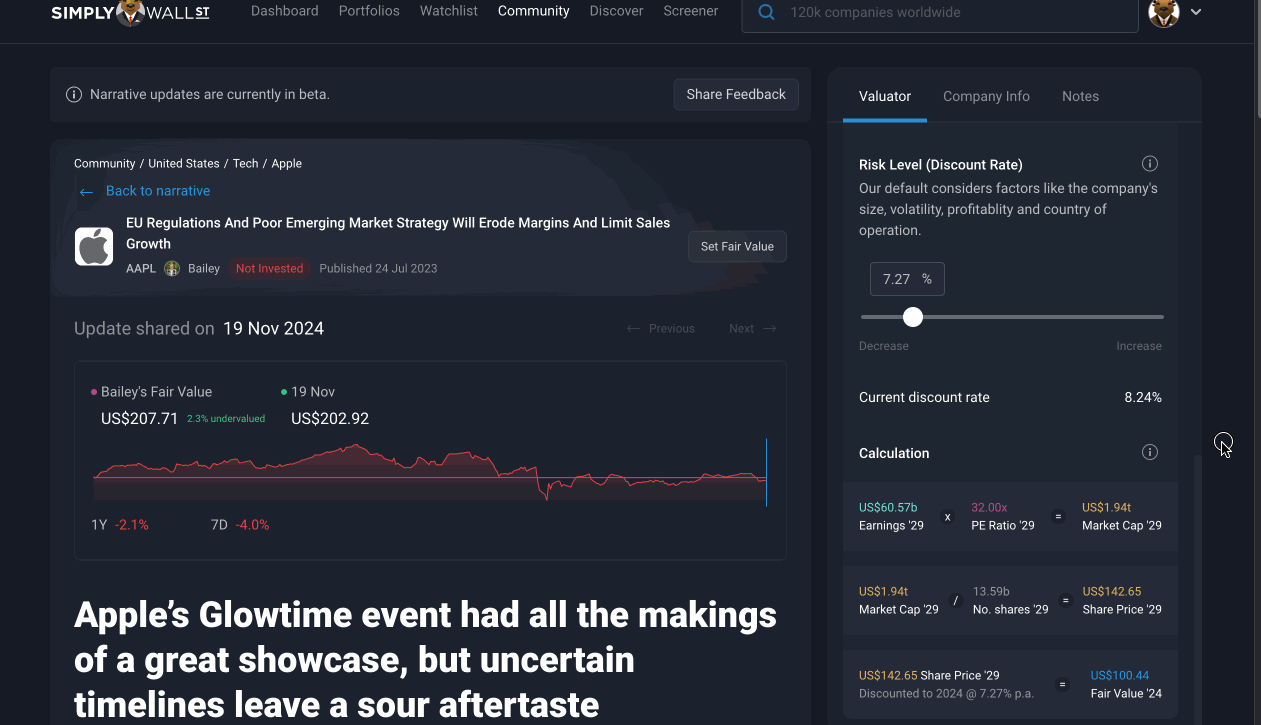Go to Next update
The width and height of the screenshot is (1261, 725).
pyautogui.click(x=753, y=328)
